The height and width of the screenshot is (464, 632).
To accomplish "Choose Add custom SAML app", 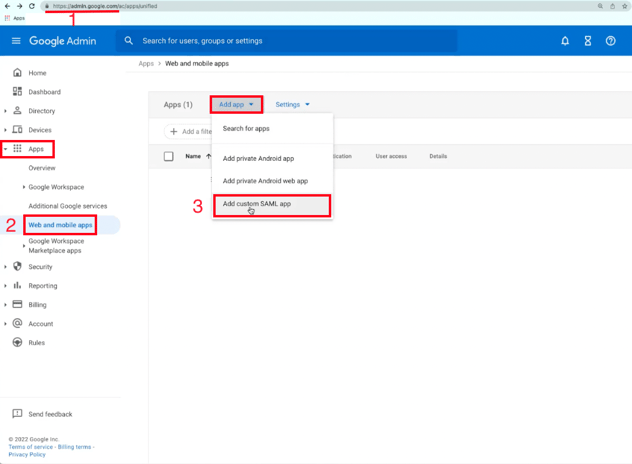I will point(272,206).
